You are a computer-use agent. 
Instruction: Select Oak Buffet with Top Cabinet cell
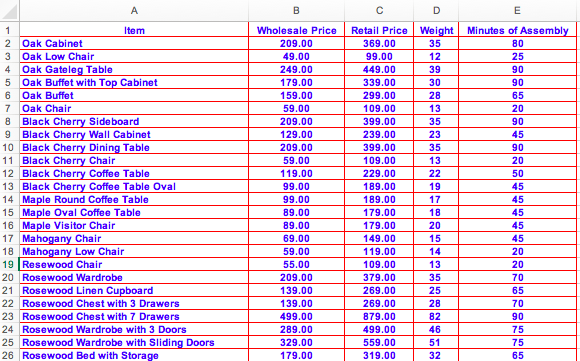point(134,82)
